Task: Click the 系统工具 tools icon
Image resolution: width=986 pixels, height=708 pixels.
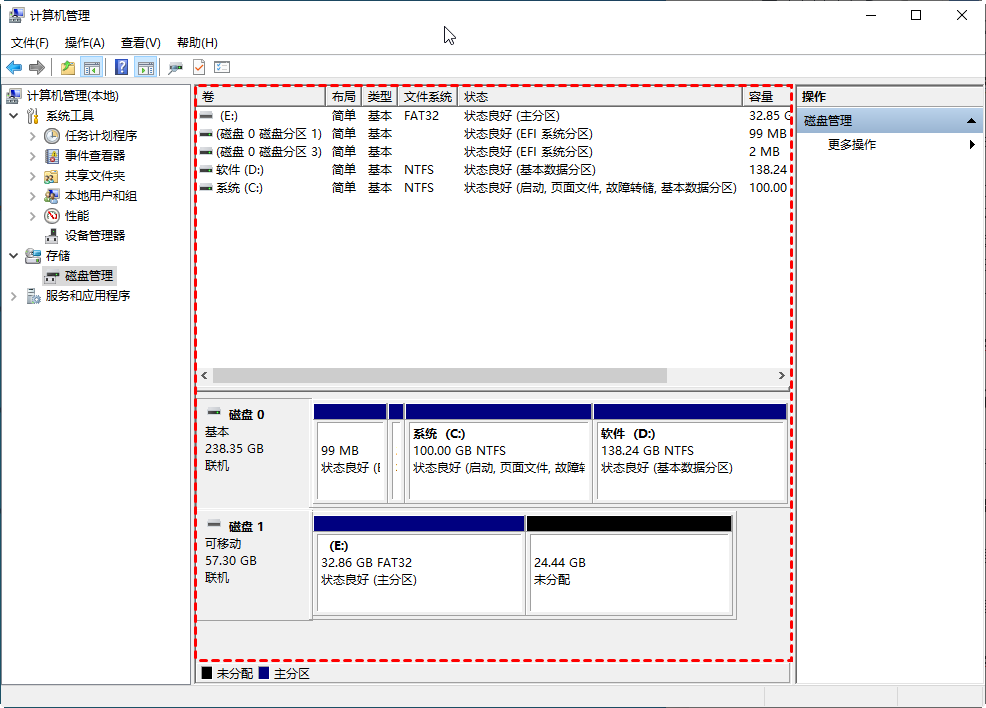Action: tap(33, 116)
